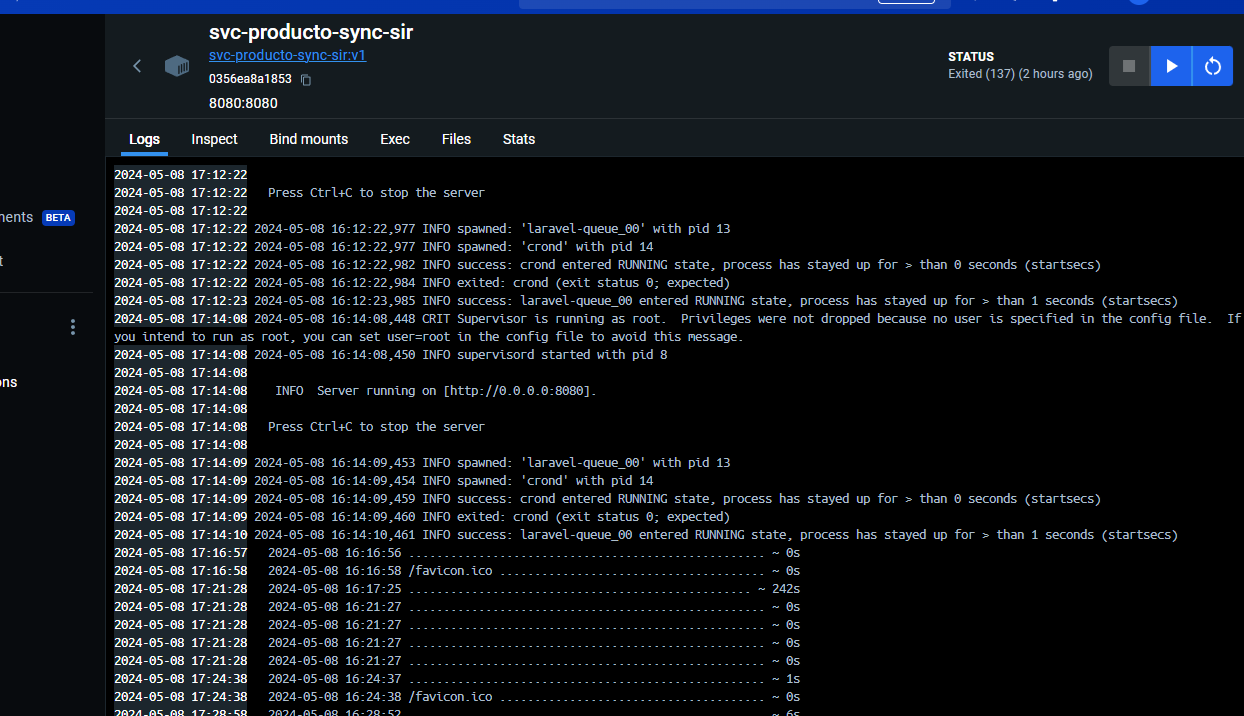Open the svc-producto-sync-sir:v1 image link
The height and width of the screenshot is (716, 1244).
click(x=287, y=55)
